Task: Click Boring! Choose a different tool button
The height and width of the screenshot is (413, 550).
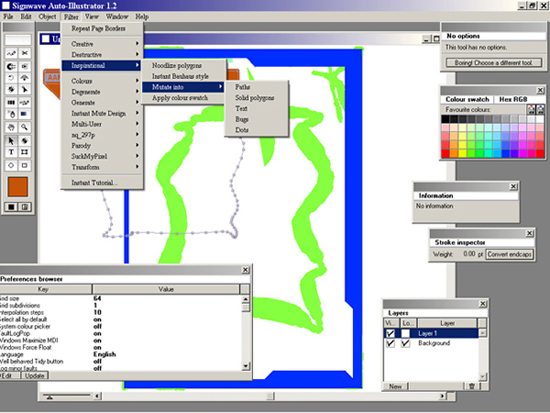Action: coord(494,63)
